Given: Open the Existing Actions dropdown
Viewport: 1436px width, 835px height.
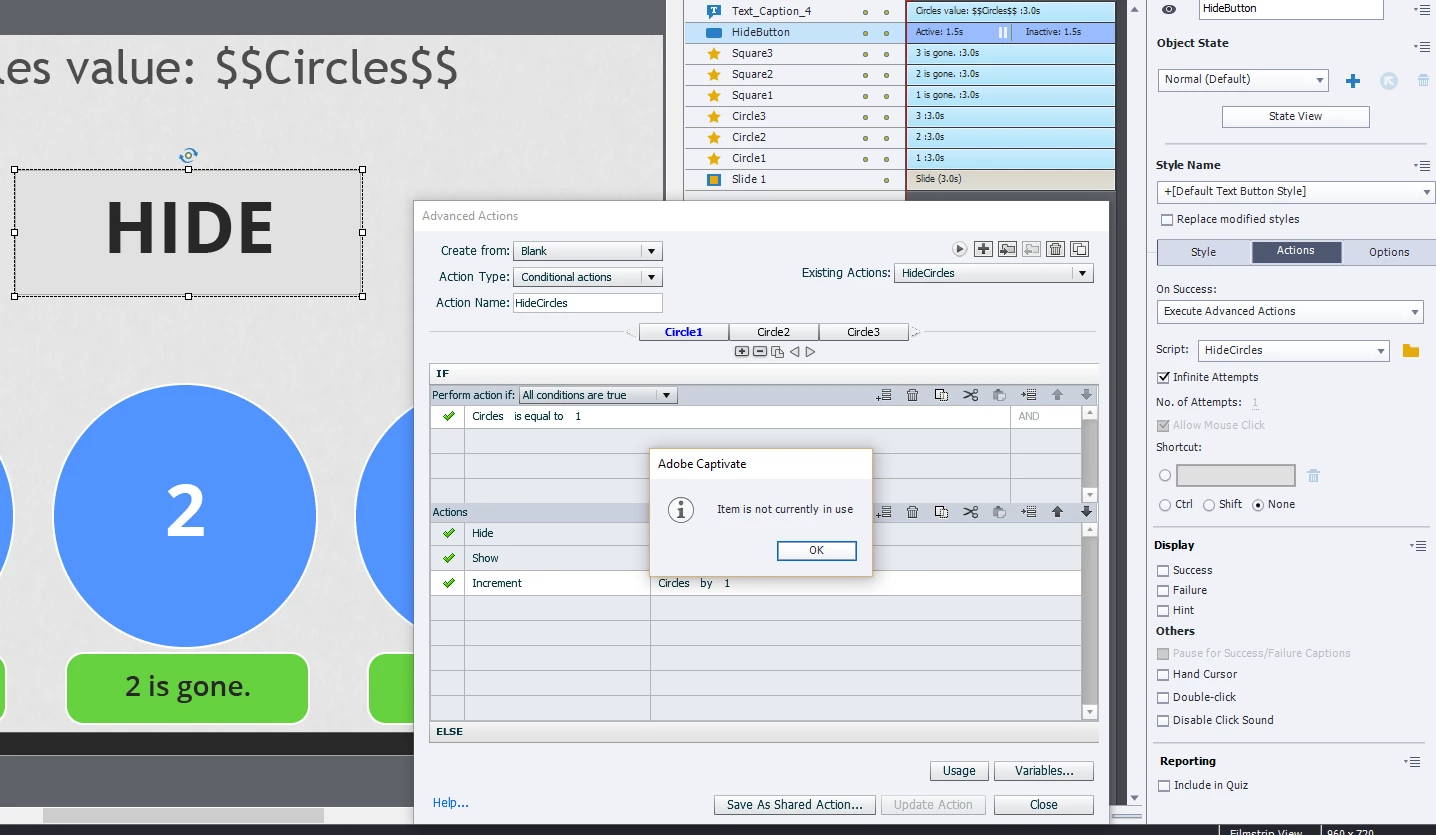Looking at the screenshot, I should click(994, 273).
